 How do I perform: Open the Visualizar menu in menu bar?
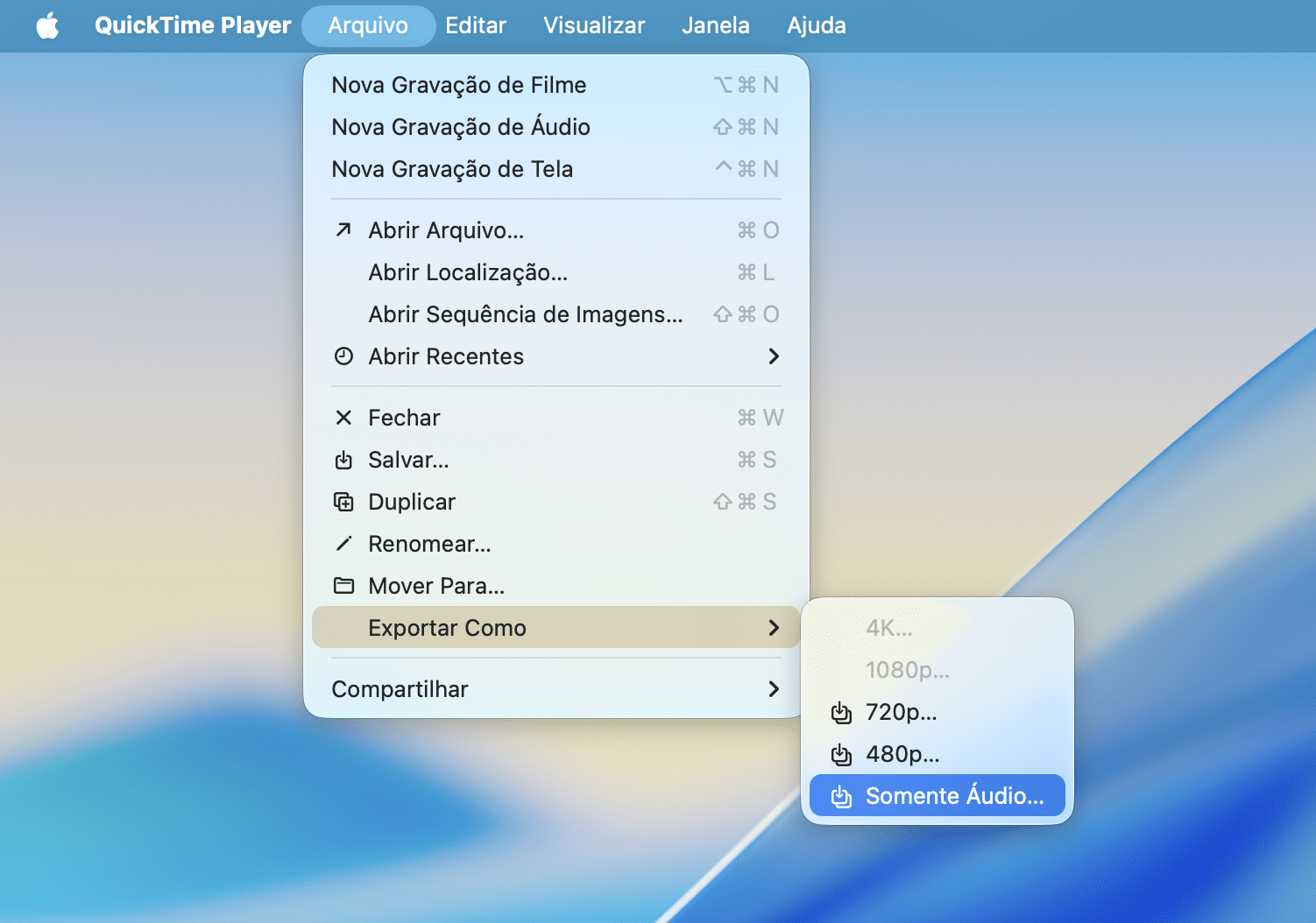coord(593,25)
